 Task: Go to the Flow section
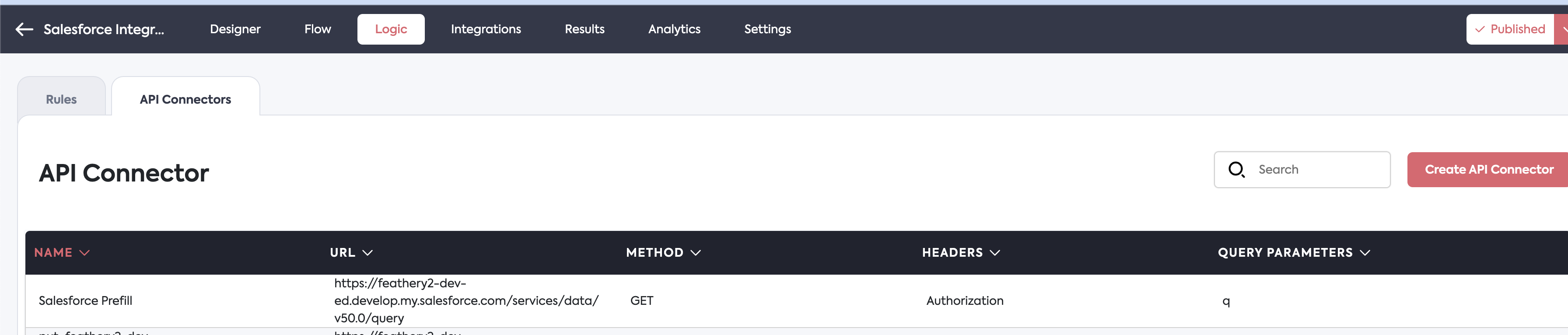[x=317, y=29]
